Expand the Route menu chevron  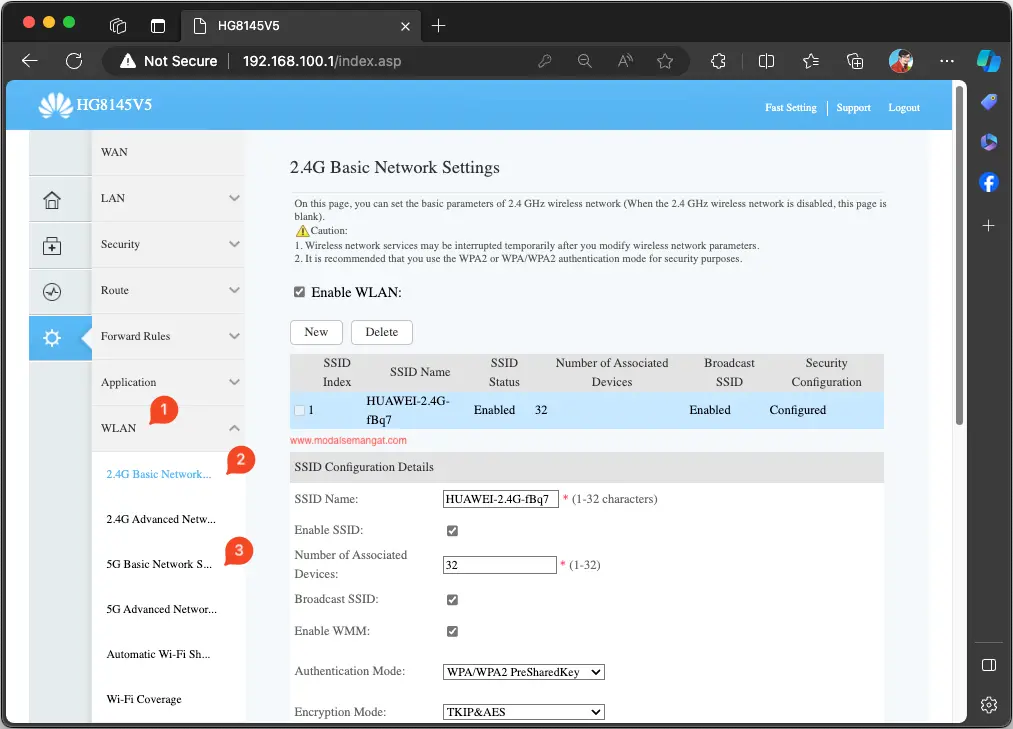click(x=235, y=290)
